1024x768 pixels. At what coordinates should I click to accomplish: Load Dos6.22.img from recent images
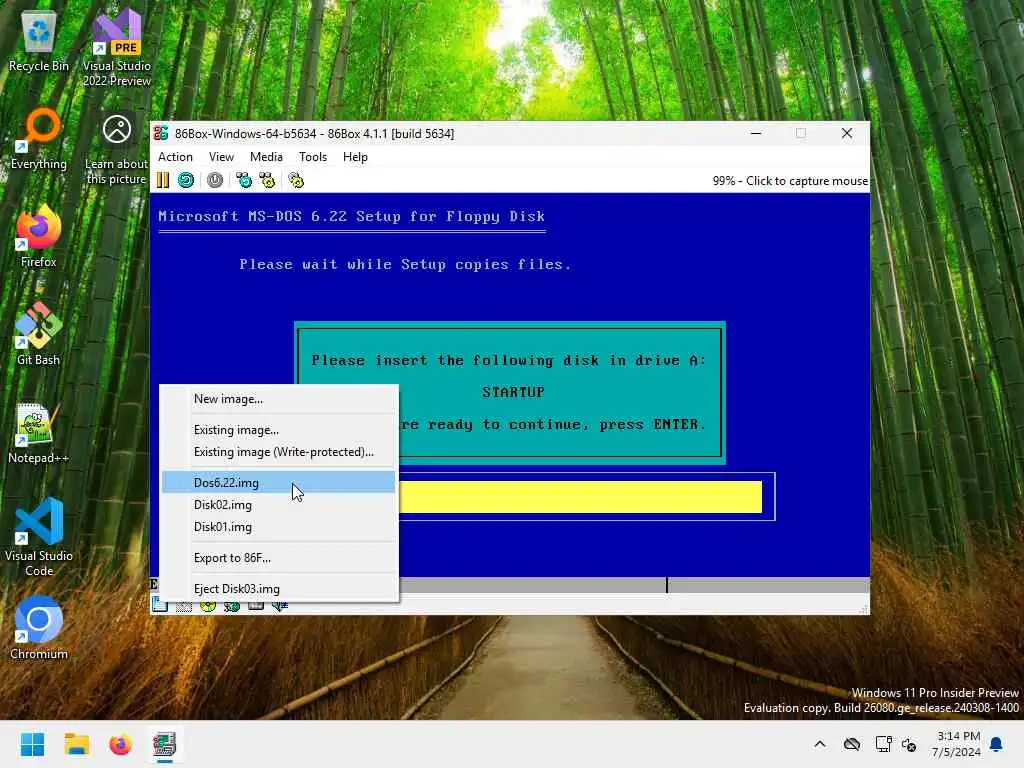[x=279, y=483]
